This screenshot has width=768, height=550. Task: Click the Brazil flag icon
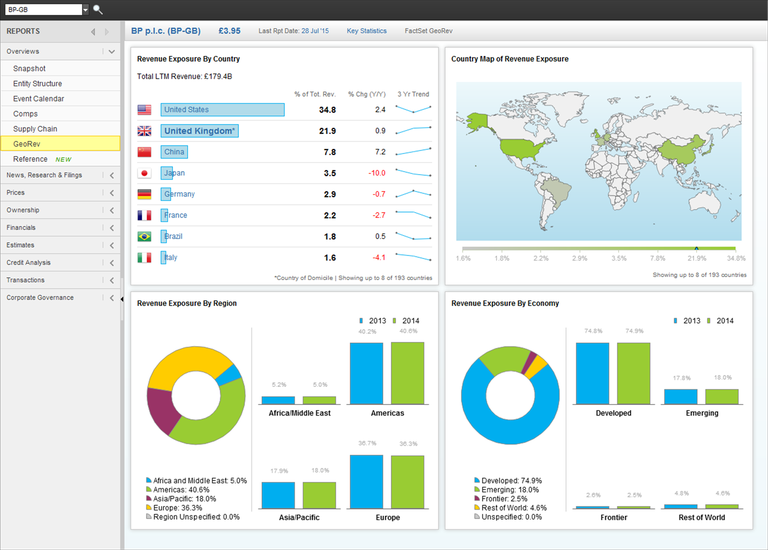point(144,237)
